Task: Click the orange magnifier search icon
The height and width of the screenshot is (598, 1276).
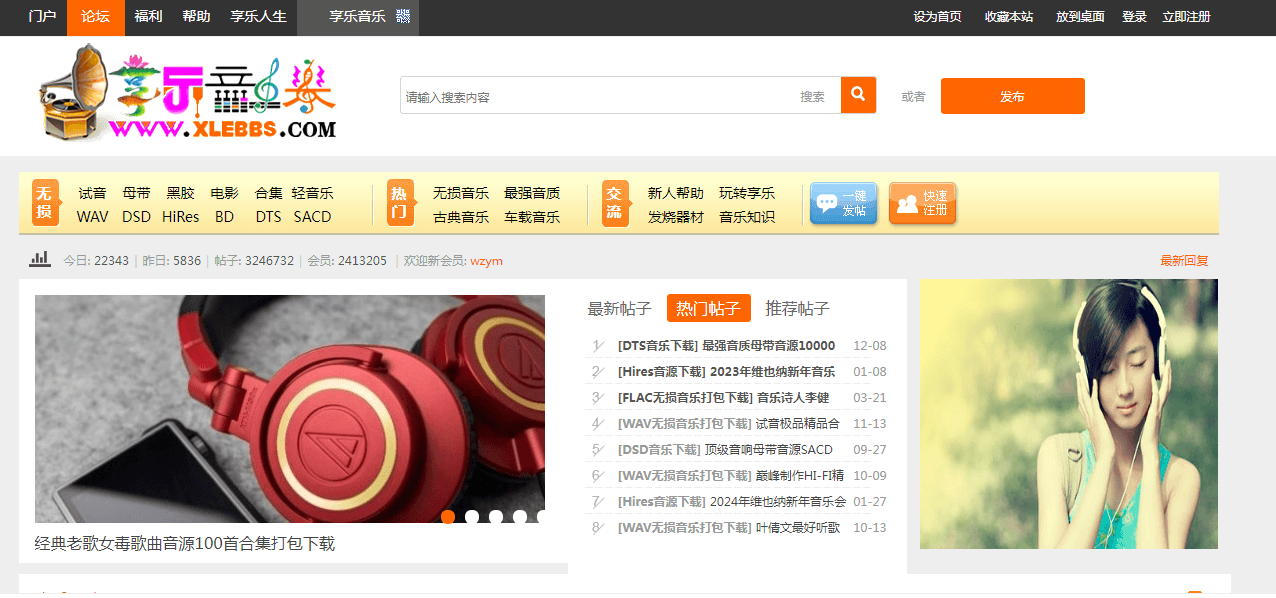Action: pyautogui.click(x=858, y=95)
